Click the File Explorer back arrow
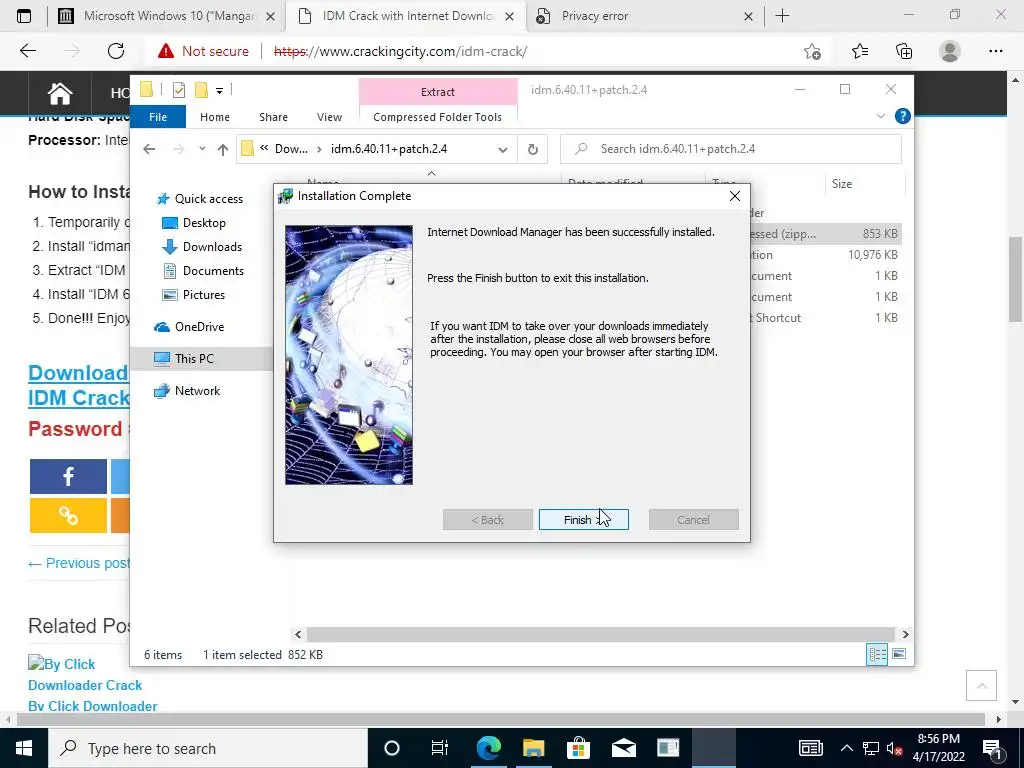1024x768 pixels. (149, 149)
